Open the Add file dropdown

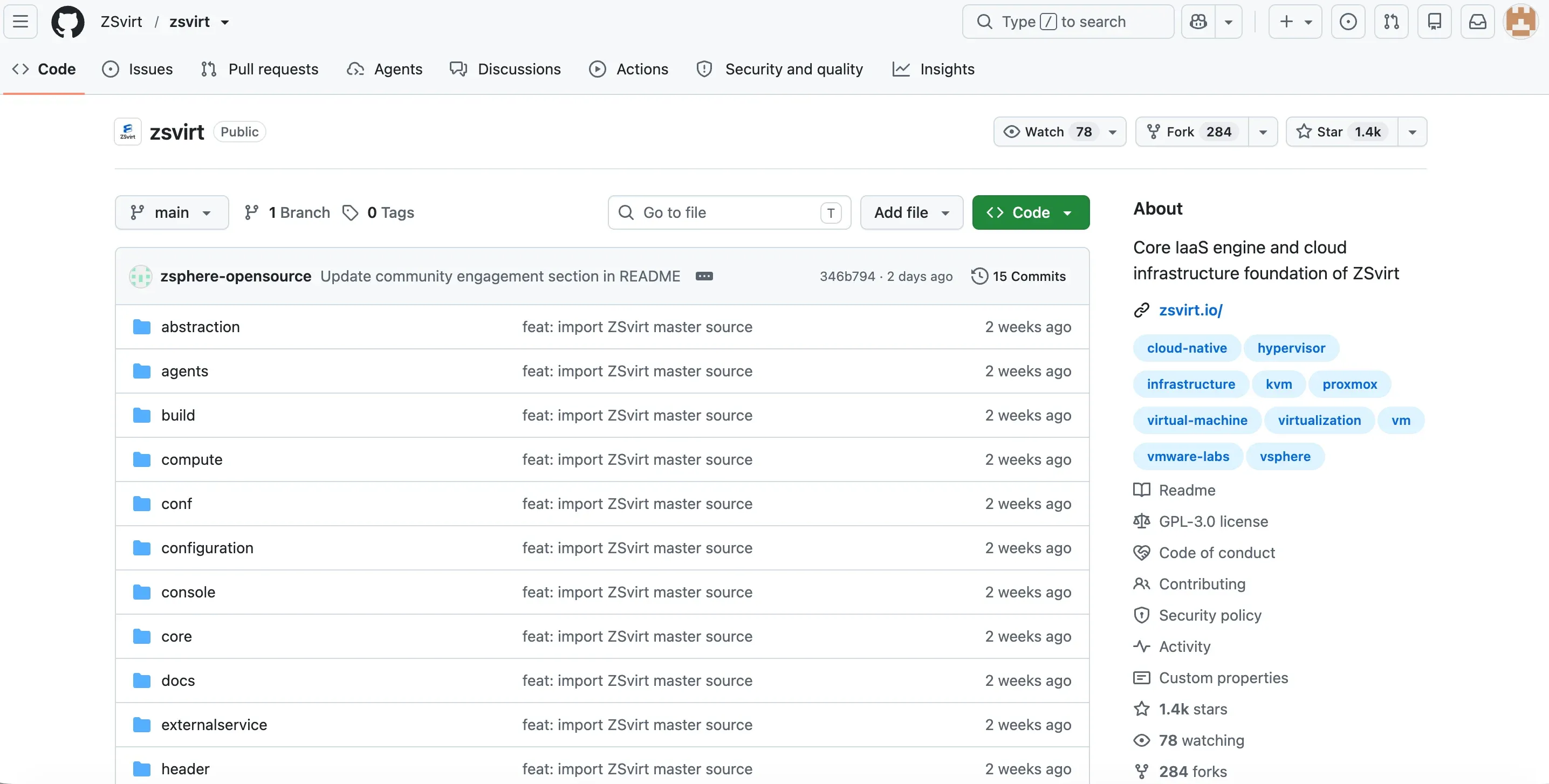(911, 212)
